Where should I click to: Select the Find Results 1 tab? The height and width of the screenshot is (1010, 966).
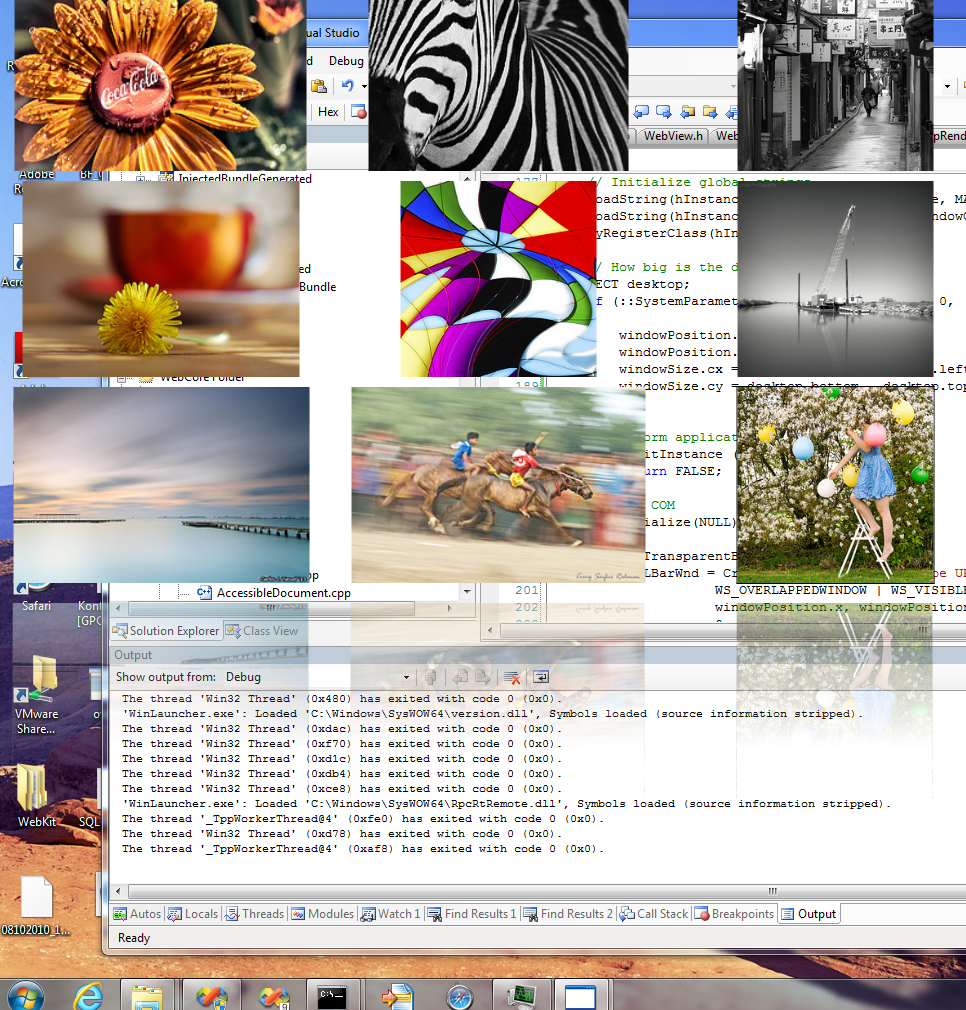pyautogui.click(x=472, y=914)
